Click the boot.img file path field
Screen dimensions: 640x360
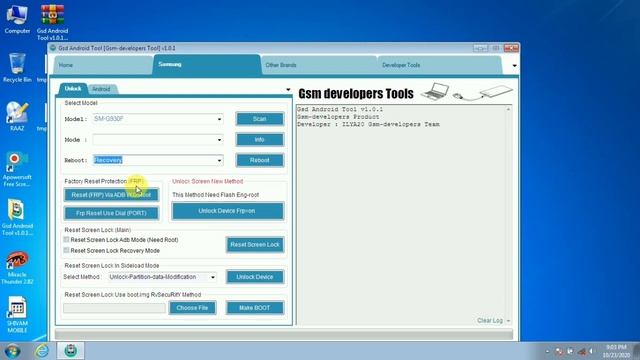(114, 308)
